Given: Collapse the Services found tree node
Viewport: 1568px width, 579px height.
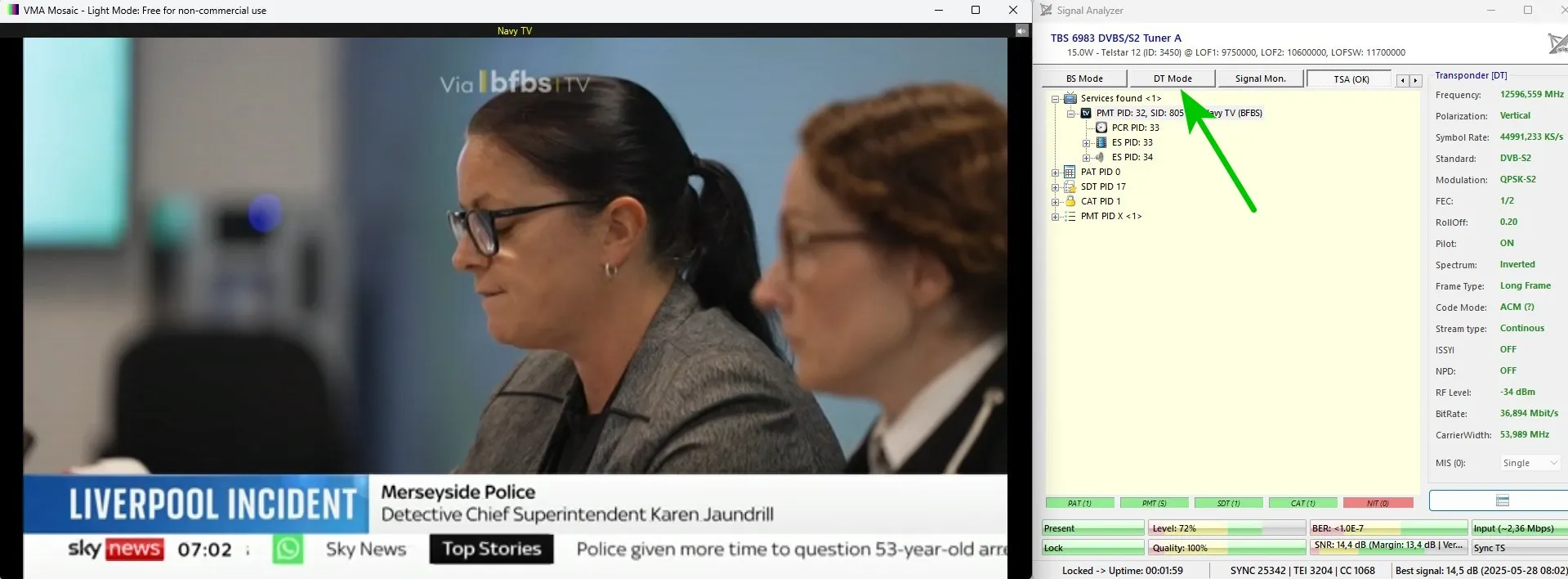Looking at the screenshot, I should [x=1055, y=99].
